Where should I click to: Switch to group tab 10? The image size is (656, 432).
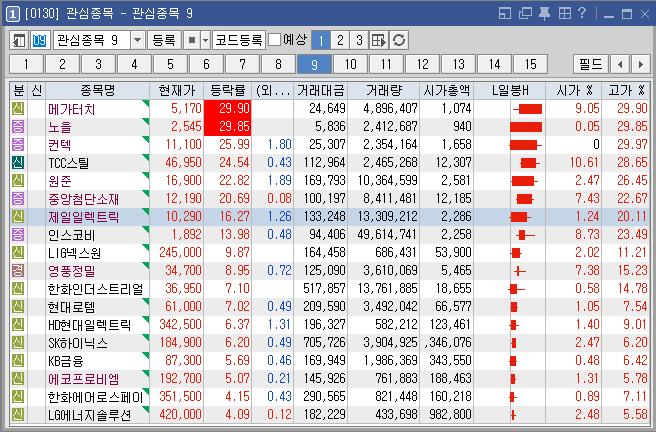point(350,64)
